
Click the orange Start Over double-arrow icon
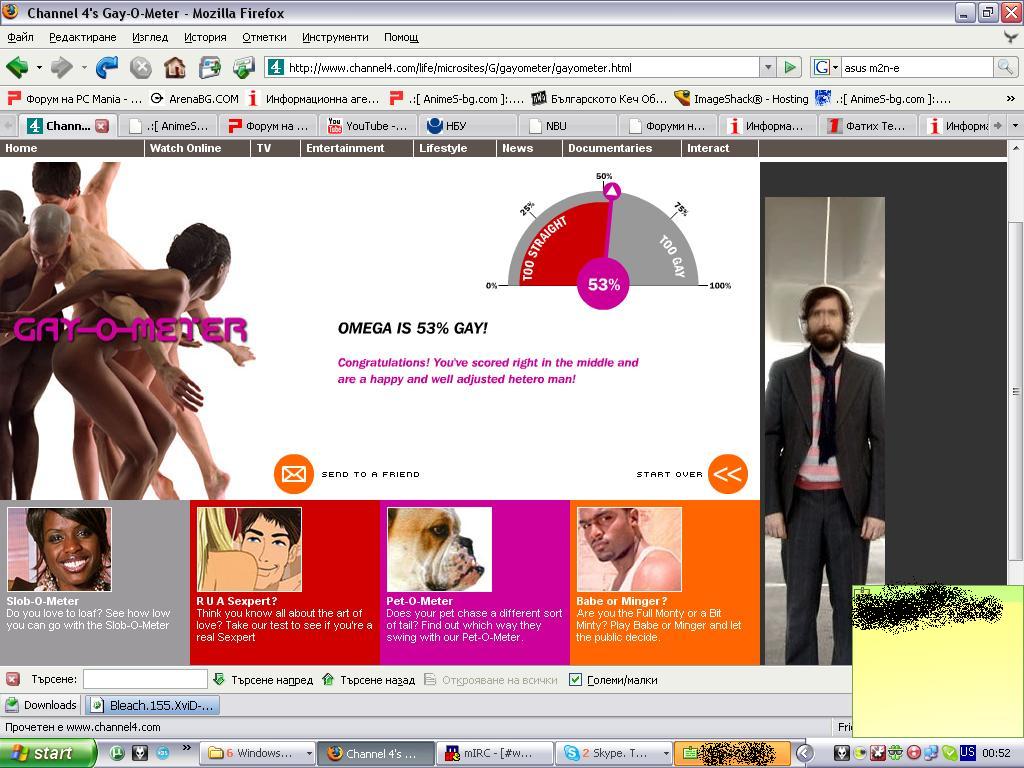728,474
